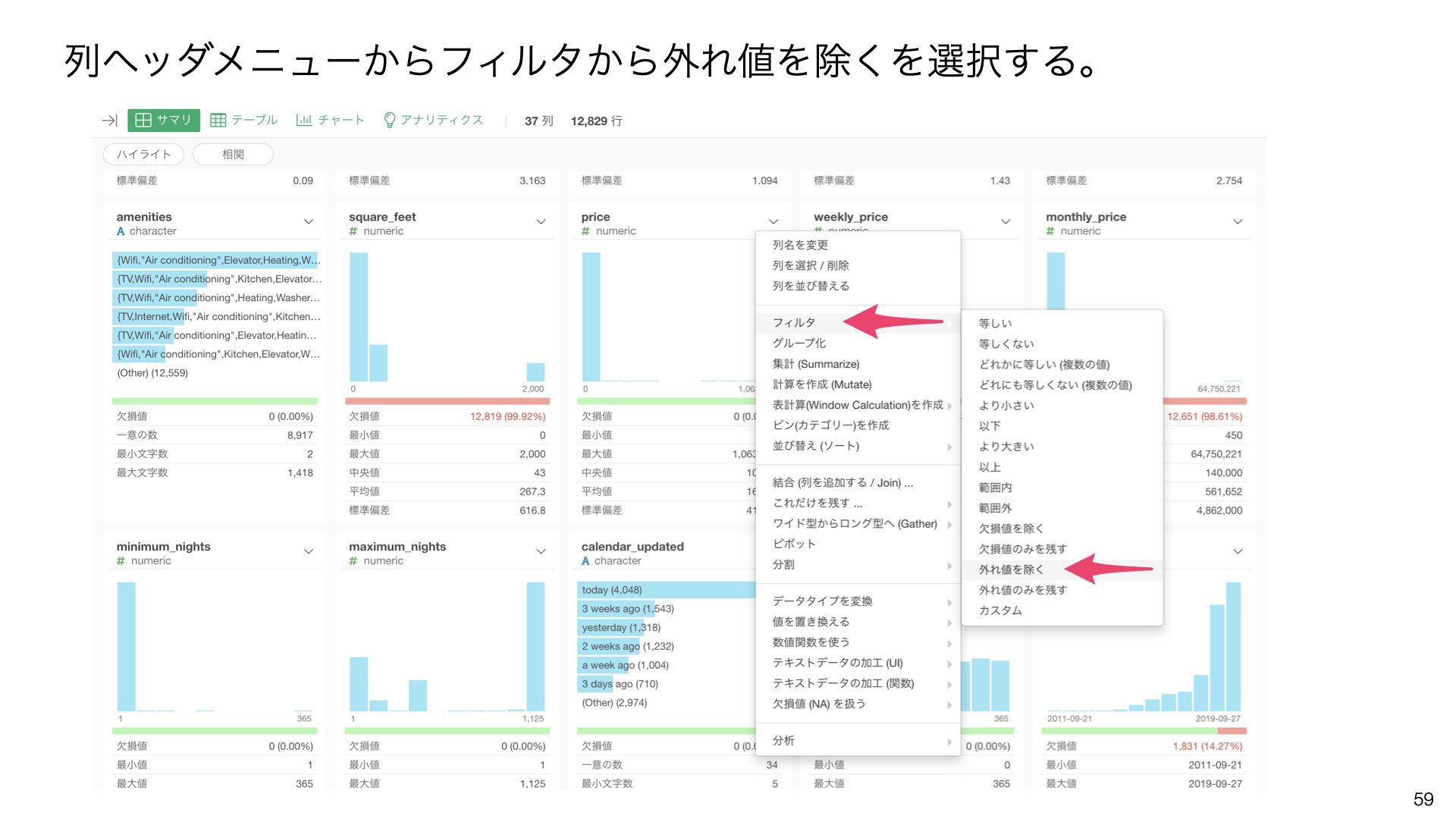Image resolution: width=1456 pixels, height=819 pixels.
Task: Choose グループ化 in the column menu
Action: [858, 343]
